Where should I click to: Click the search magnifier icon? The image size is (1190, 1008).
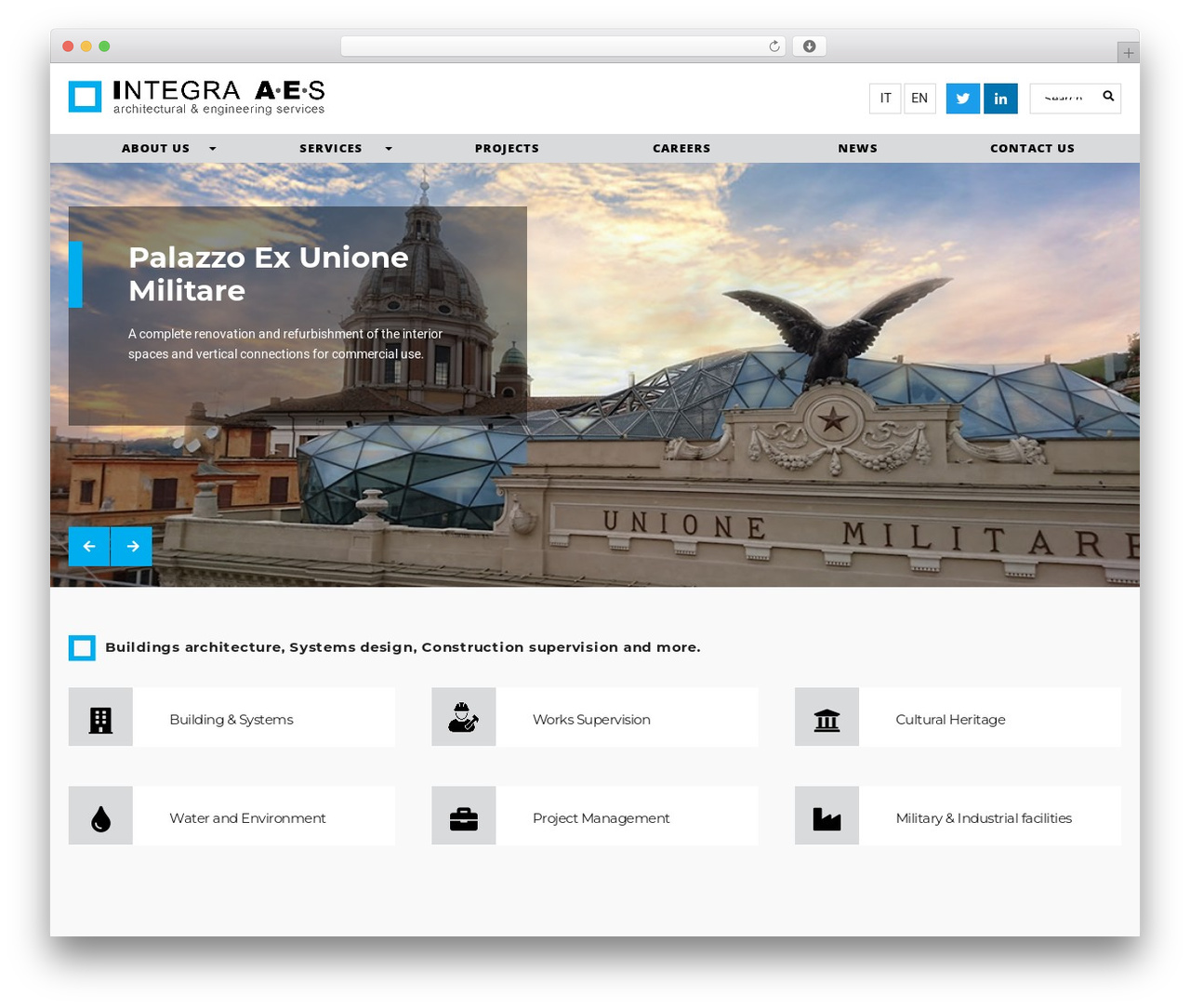pos(1108,97)
